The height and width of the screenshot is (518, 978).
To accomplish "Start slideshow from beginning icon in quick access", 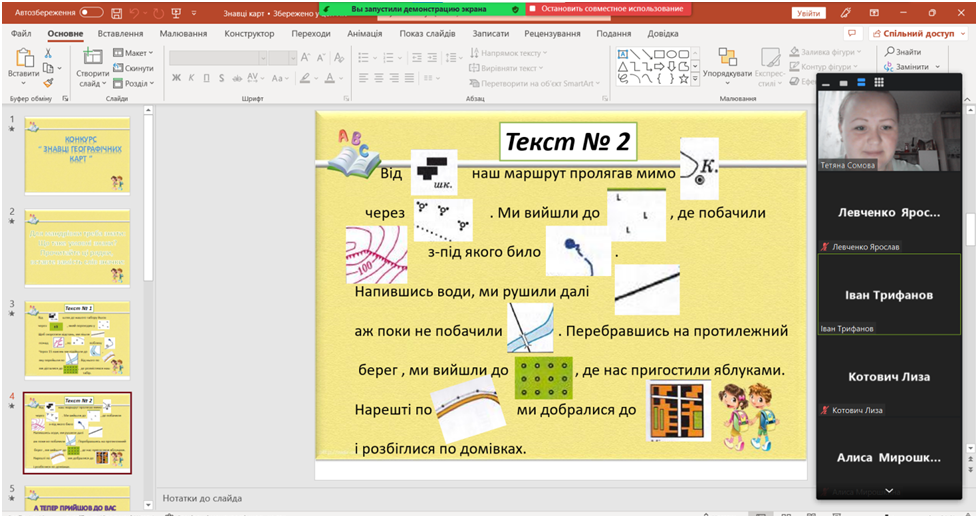I will (176, 12).
